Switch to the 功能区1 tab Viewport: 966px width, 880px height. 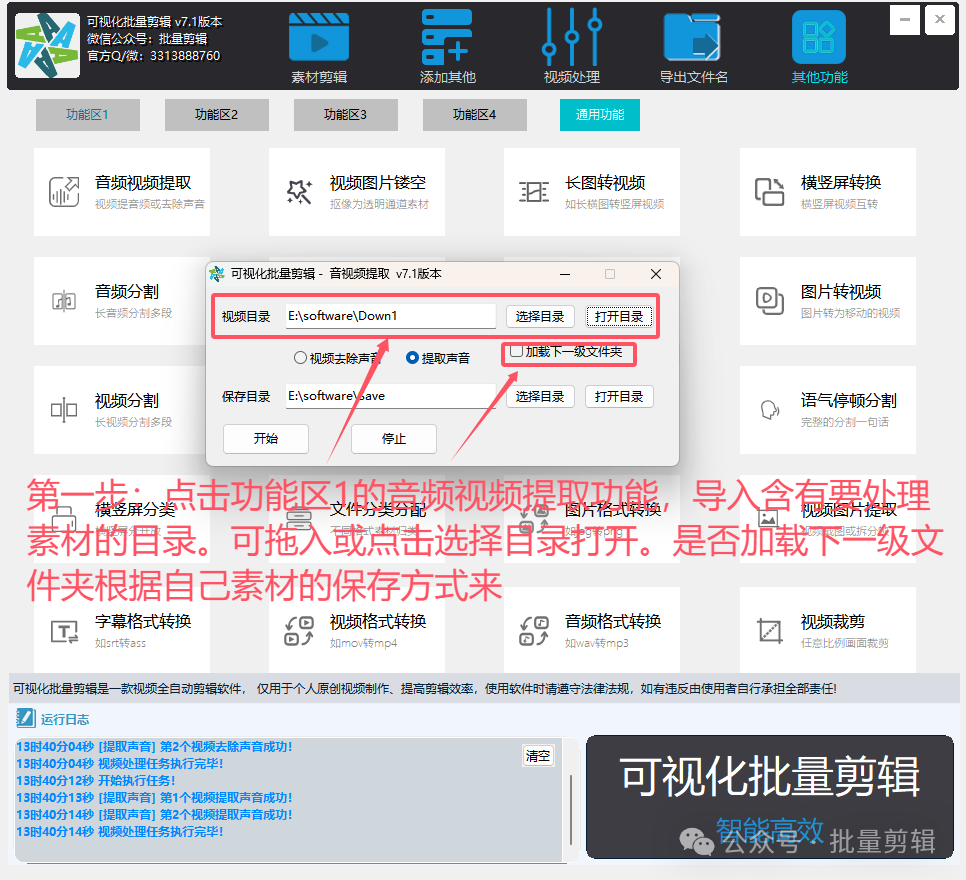click(87, 115)
